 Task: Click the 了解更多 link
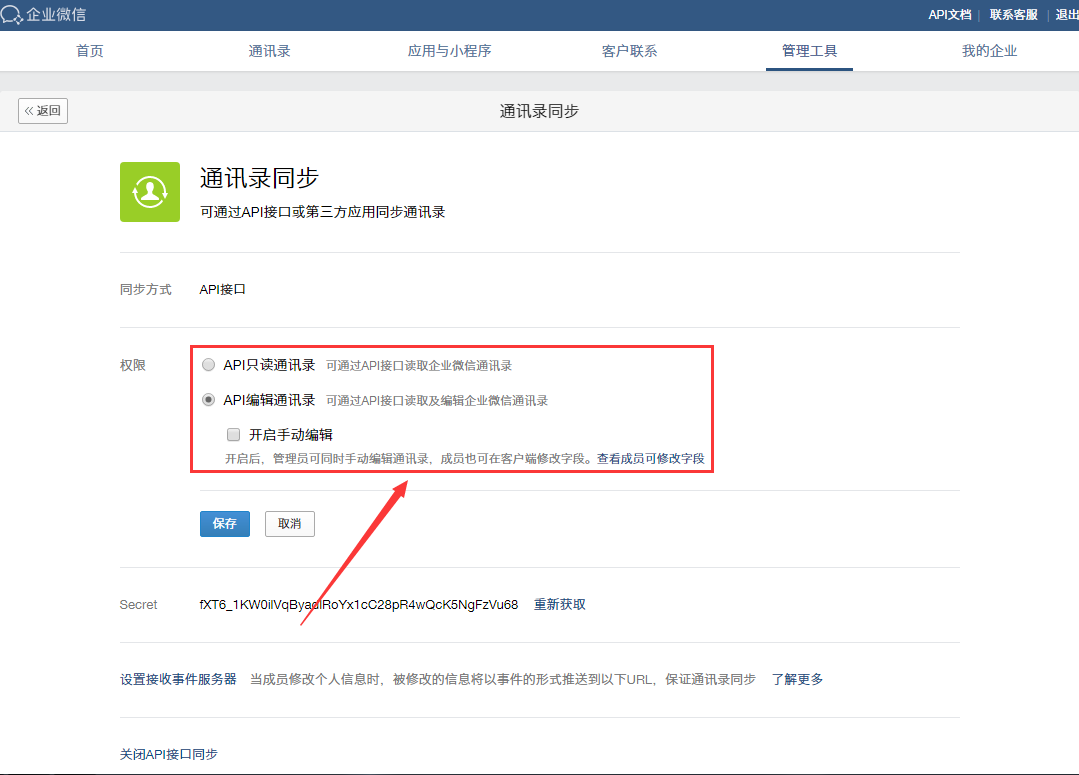tap(797, 678)
